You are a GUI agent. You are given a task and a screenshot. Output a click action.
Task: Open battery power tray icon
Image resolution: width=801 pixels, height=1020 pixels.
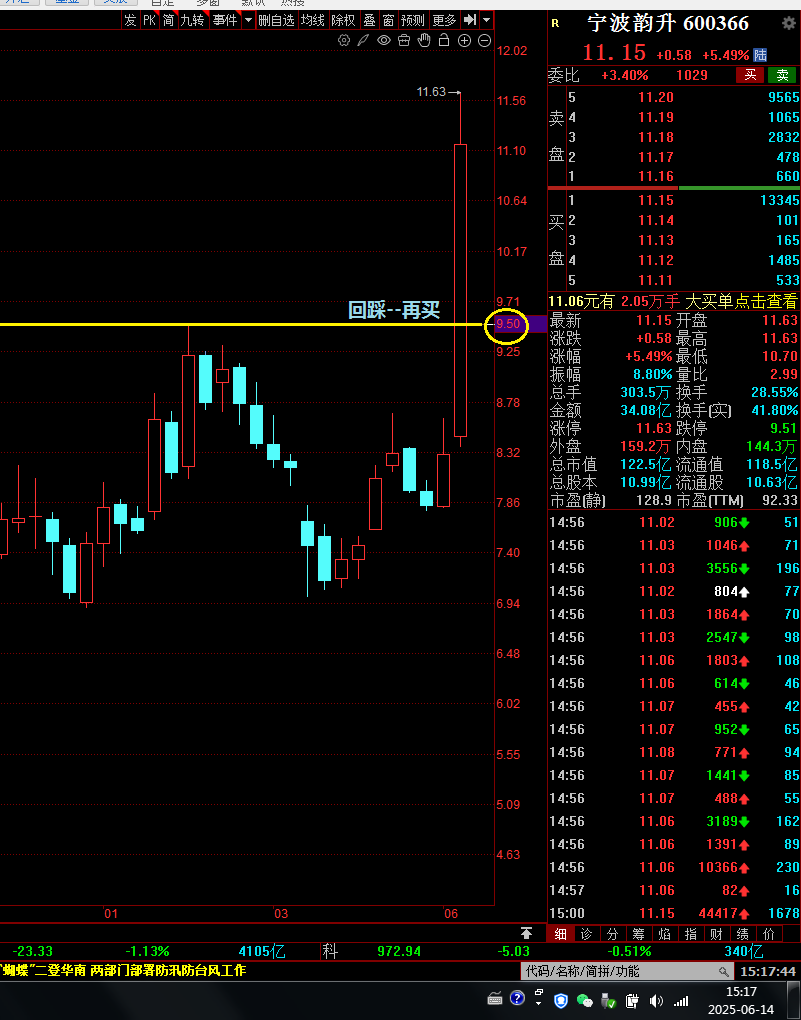click(631, 1000)
